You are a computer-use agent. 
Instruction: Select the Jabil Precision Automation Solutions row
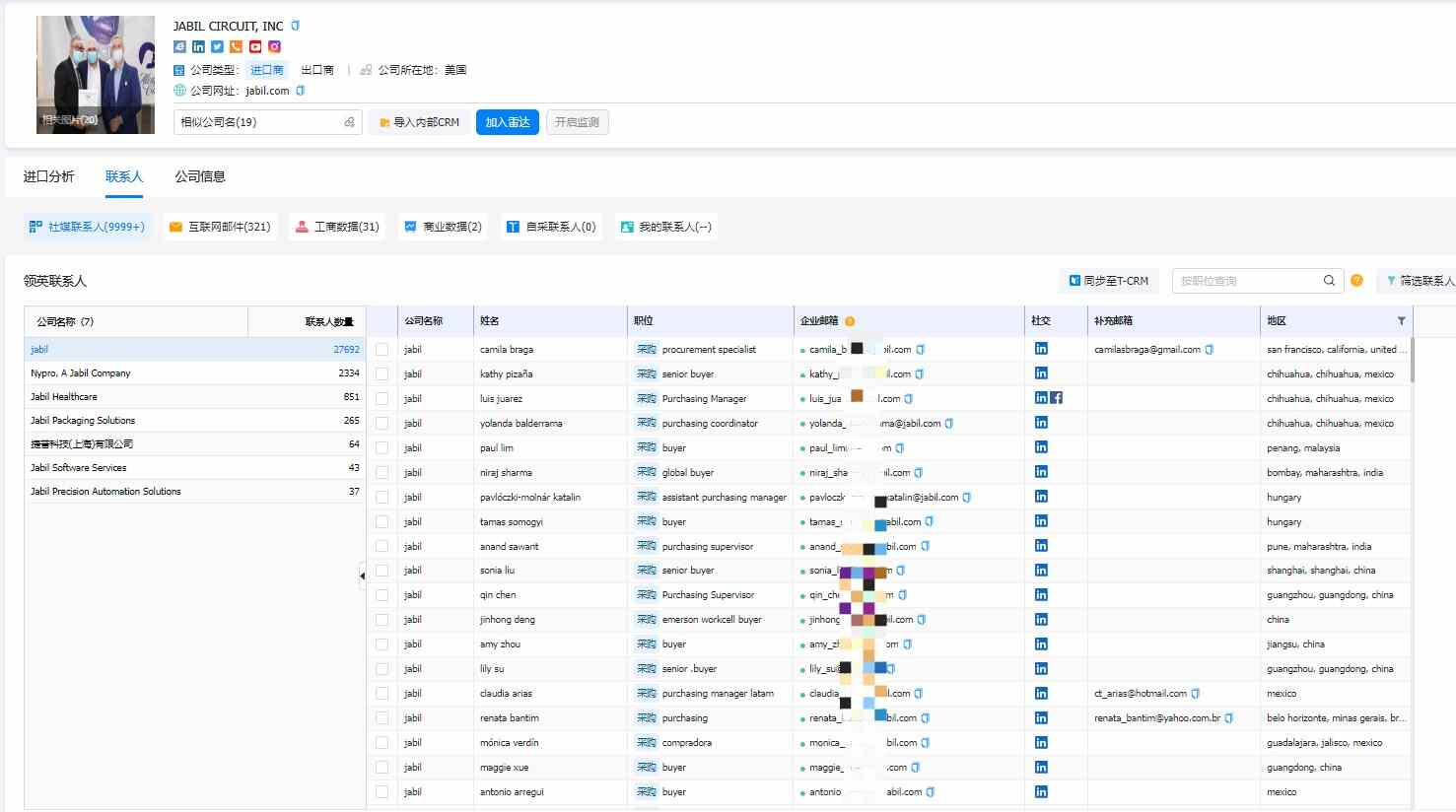[x=195, y=492]
